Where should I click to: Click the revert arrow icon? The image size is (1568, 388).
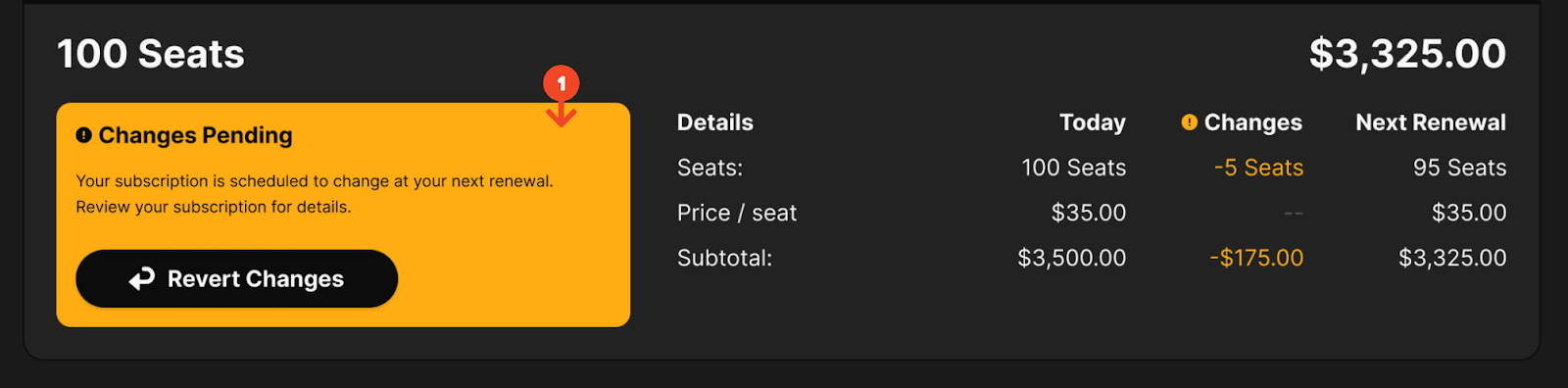click(x=142, y=279)
